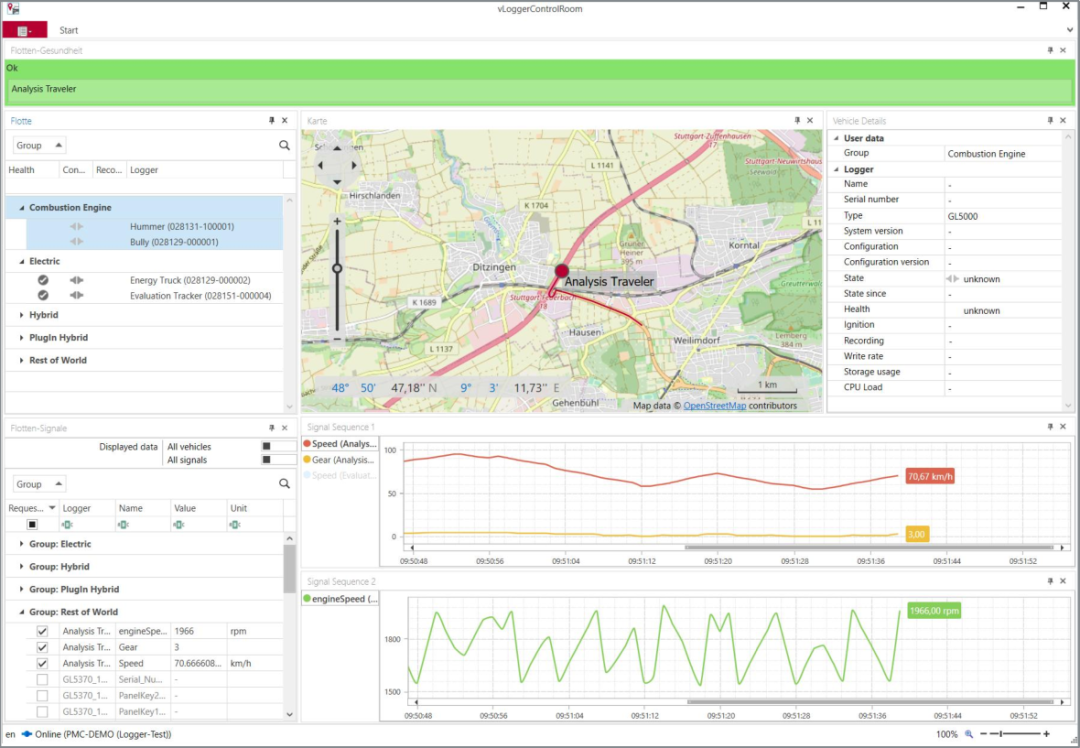Viewport: 1080px width, 748px height.
Task: Open the Group dropdown in Flotte panel
Action: 39,145
